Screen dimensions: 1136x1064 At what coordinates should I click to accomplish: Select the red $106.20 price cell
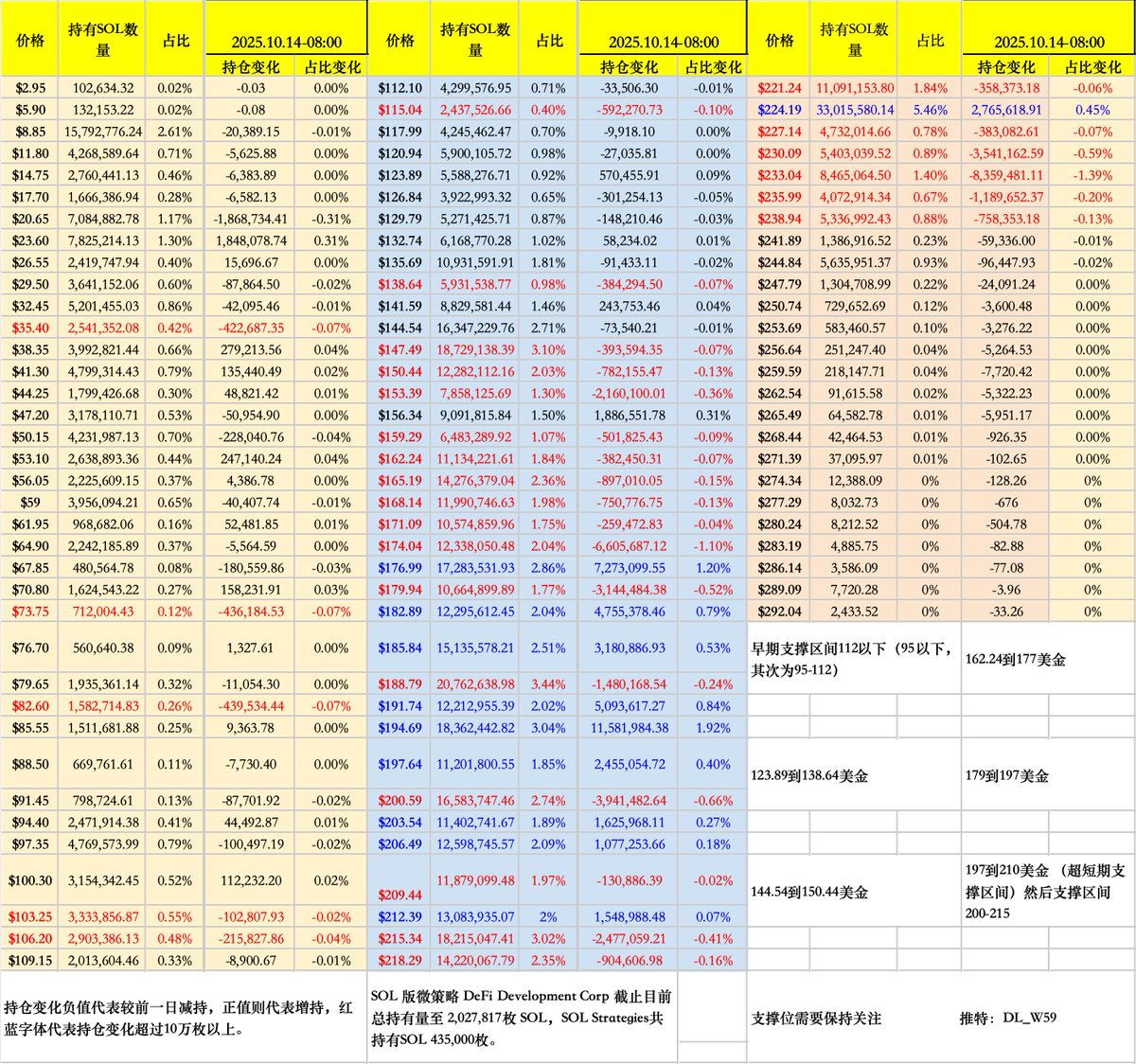tap(30, 938)
